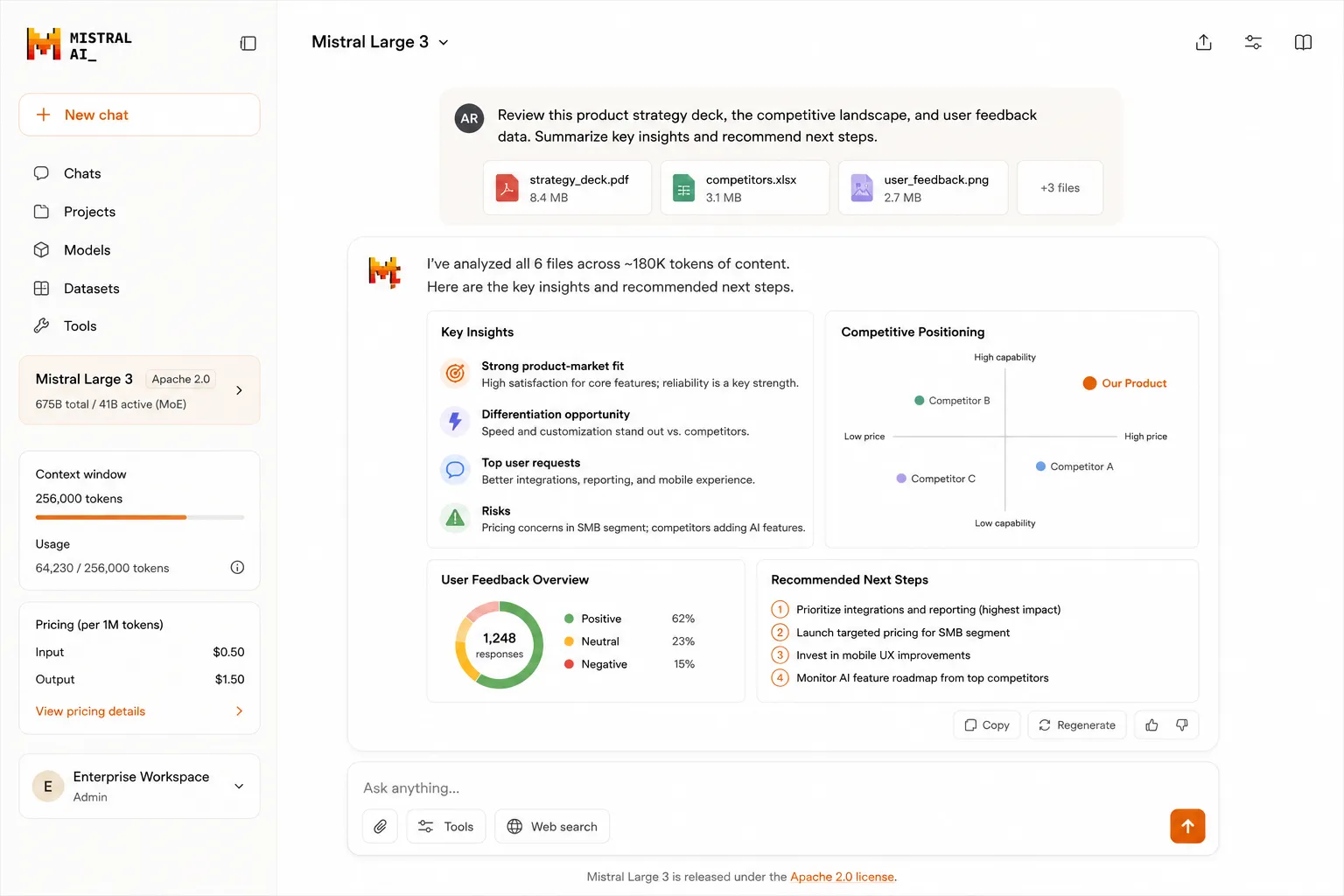Click step 2 Launch targeted pricing for SMB
The width and height of the screenshot is (1344, 896).
[x=891, y=633]
